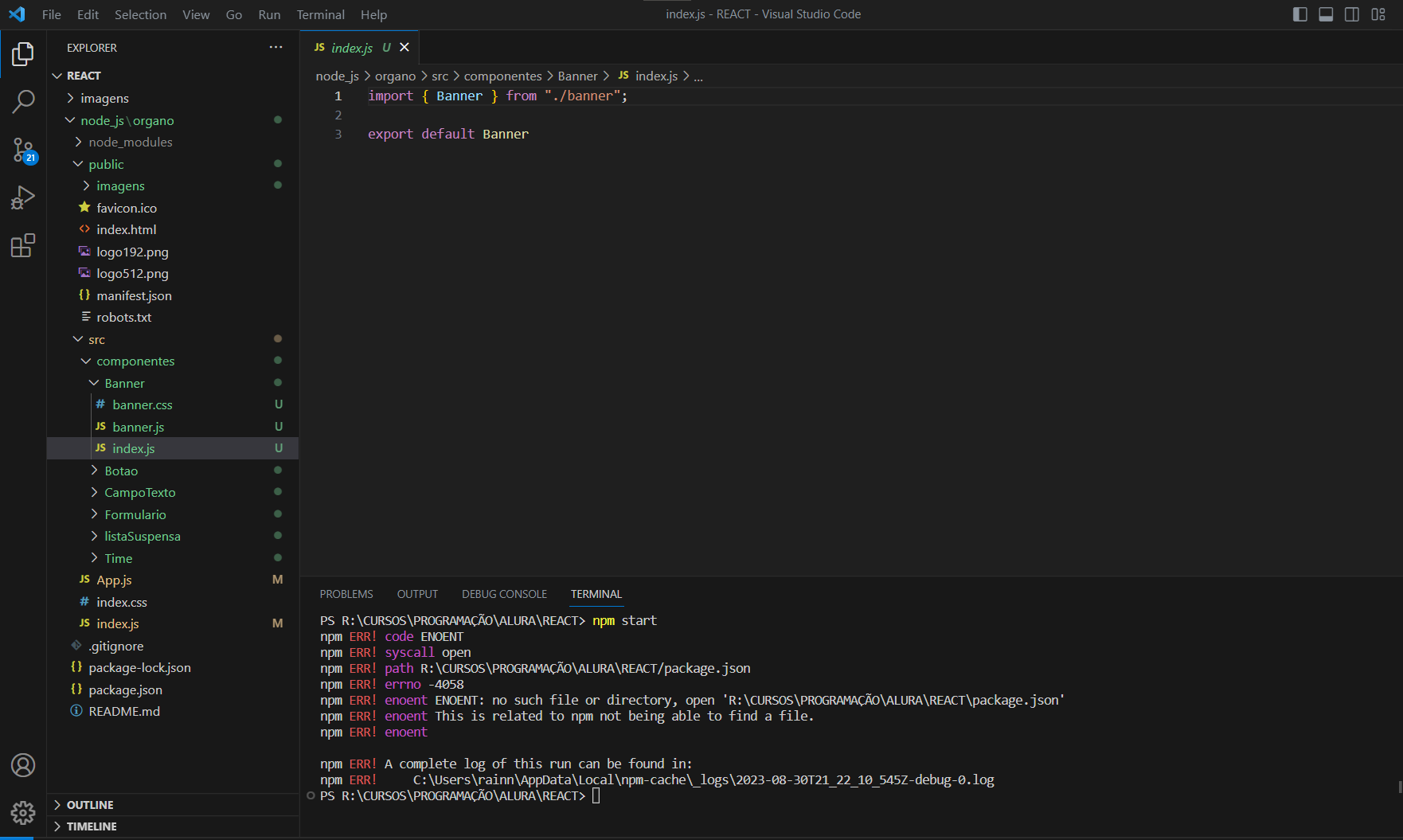Click the VS Code logo icon
Screen dimensions: 1403x840
pos(17,14)
